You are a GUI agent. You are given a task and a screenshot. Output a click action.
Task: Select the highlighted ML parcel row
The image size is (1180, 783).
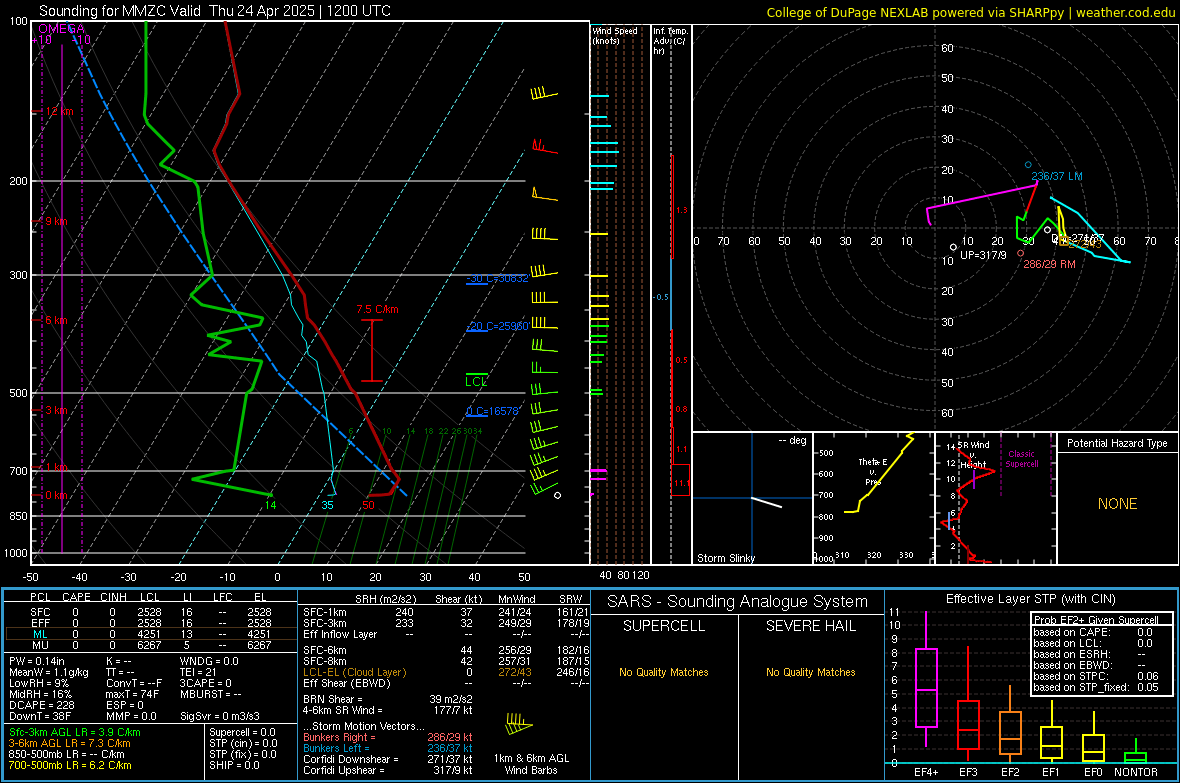pos(151,634)
